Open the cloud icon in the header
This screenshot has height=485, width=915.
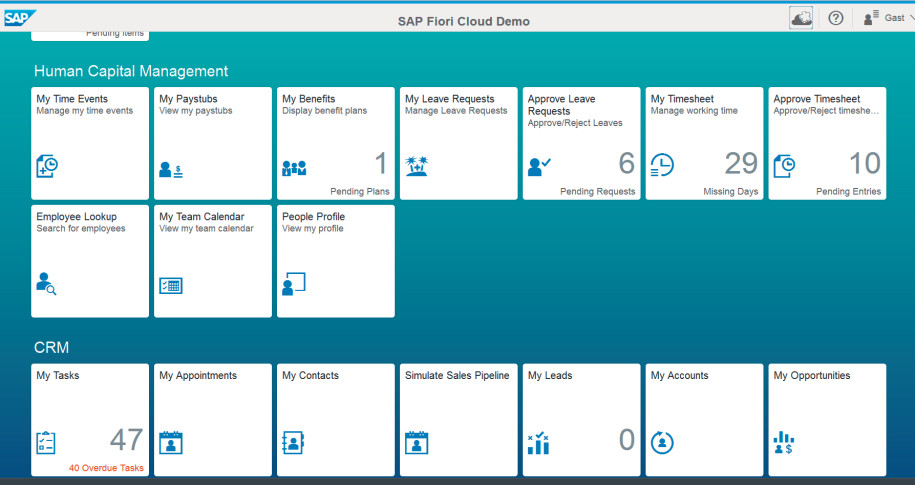[x=801, y=18]
